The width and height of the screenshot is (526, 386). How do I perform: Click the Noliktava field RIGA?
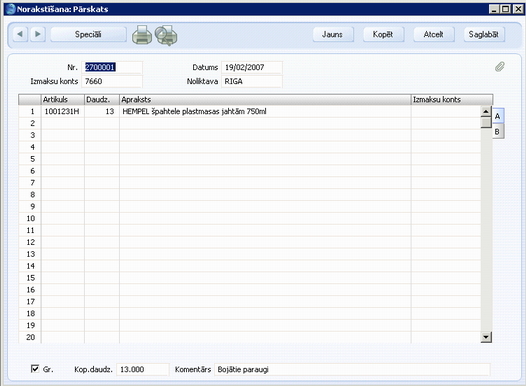pyautogui.click(x=252, y=81)
